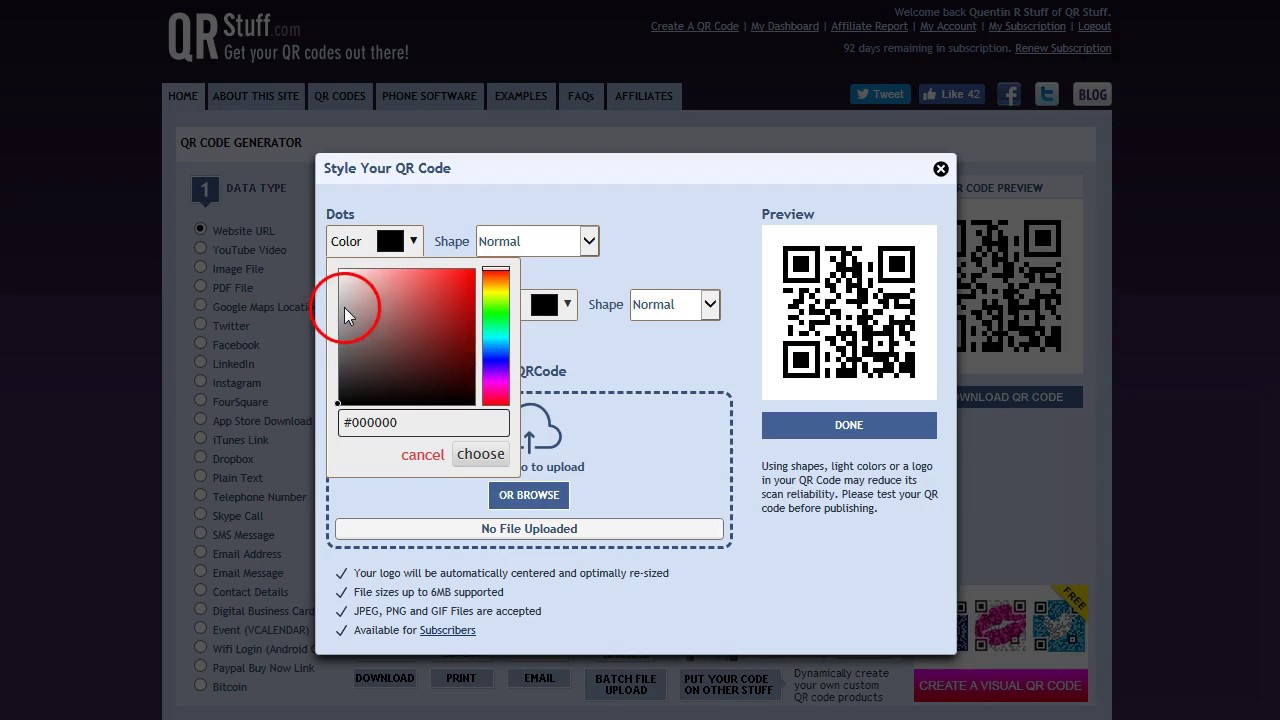Click the DOWNLOAD button below the dialog
Viewport: 1280px width, 720px height.
(384, 678)
